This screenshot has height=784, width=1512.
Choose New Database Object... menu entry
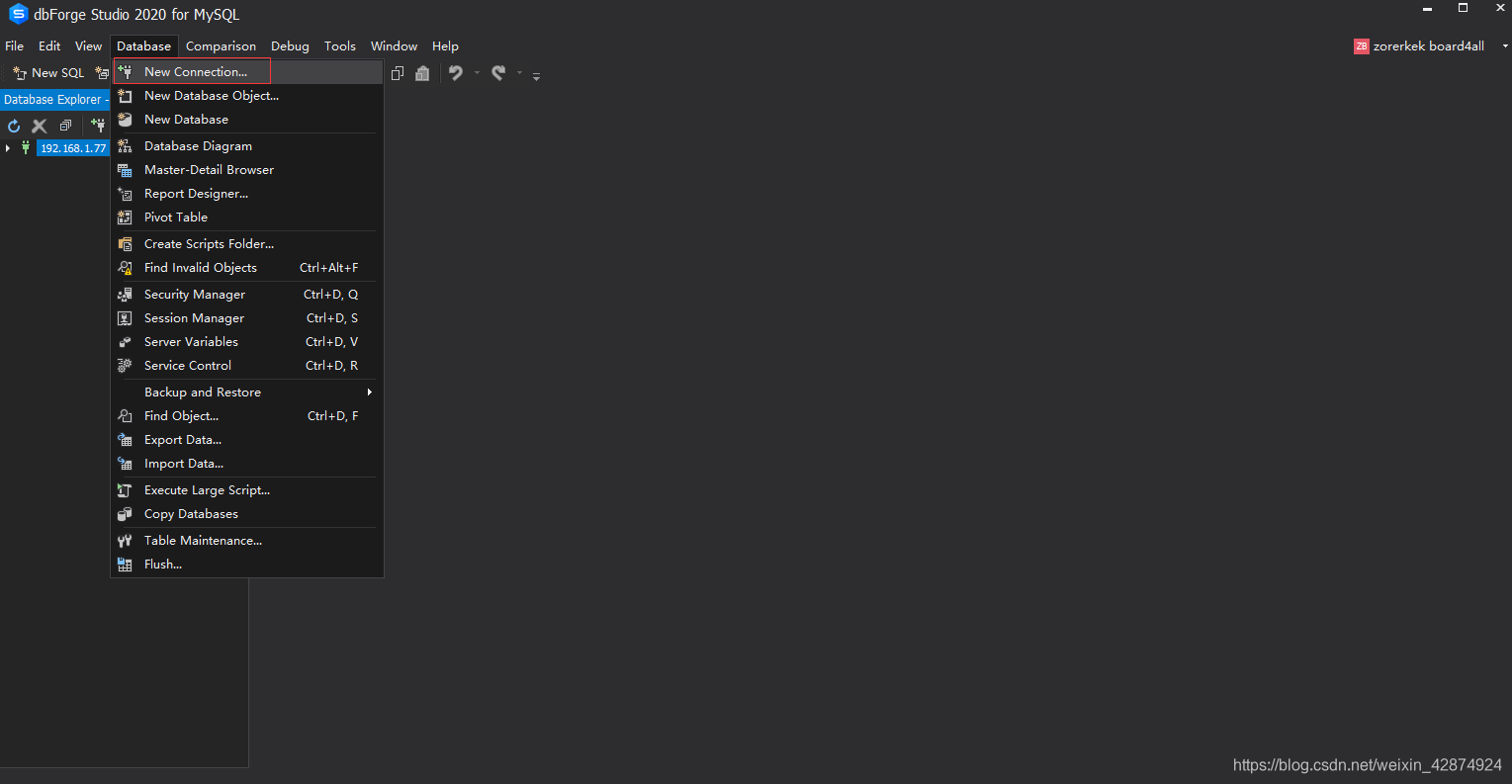[247, 96]
